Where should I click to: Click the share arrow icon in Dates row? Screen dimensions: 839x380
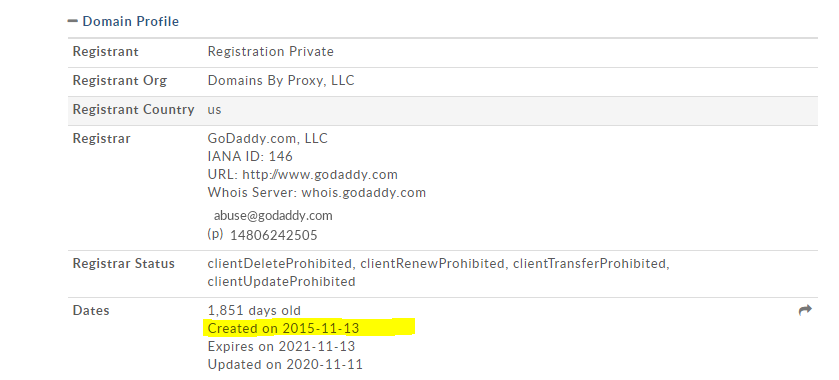pyautogui.click(x=805, y=310)
